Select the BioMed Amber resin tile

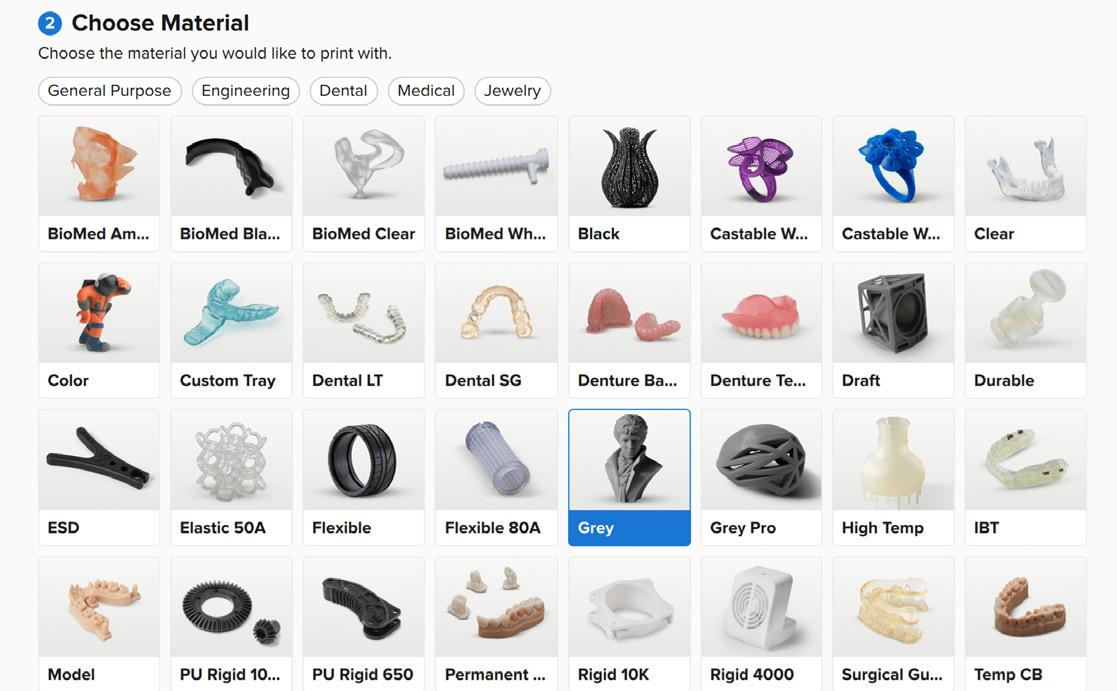pyautogui.click(x=99, y=184)
